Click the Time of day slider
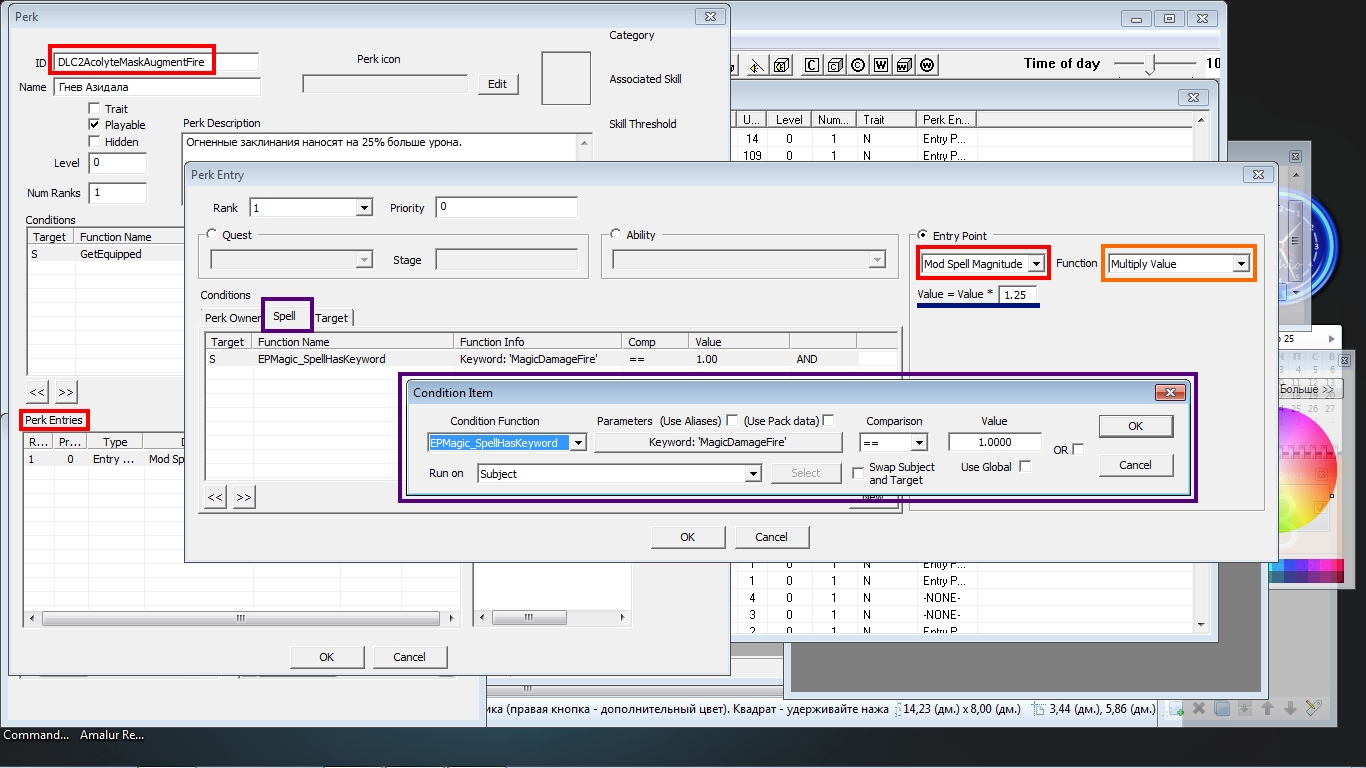Image resolution: width=1366 pixels, height=768 pixels. [x=1151, y=64]
